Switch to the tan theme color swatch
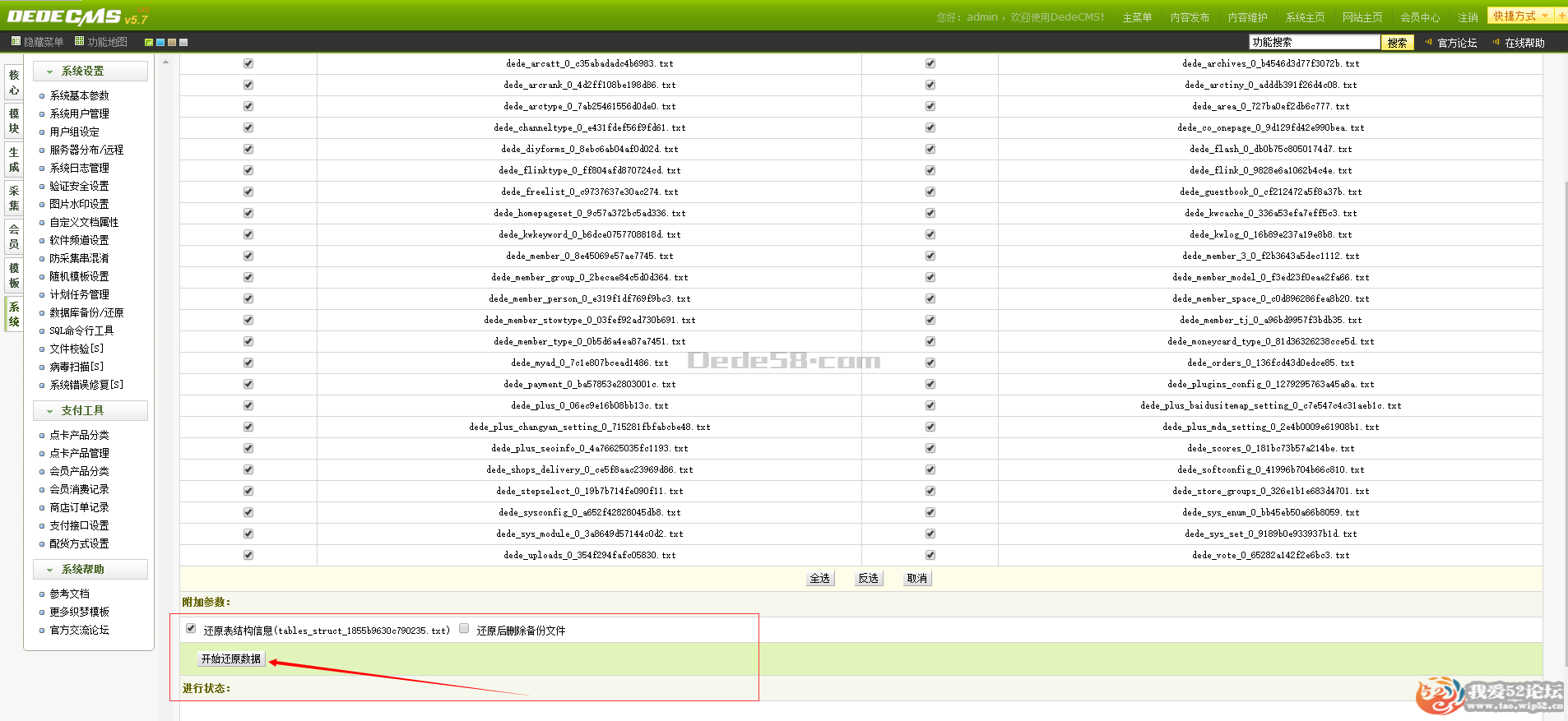Image resolution: width=1568 pixels, height=721 pixels. [x=172, y=42]
